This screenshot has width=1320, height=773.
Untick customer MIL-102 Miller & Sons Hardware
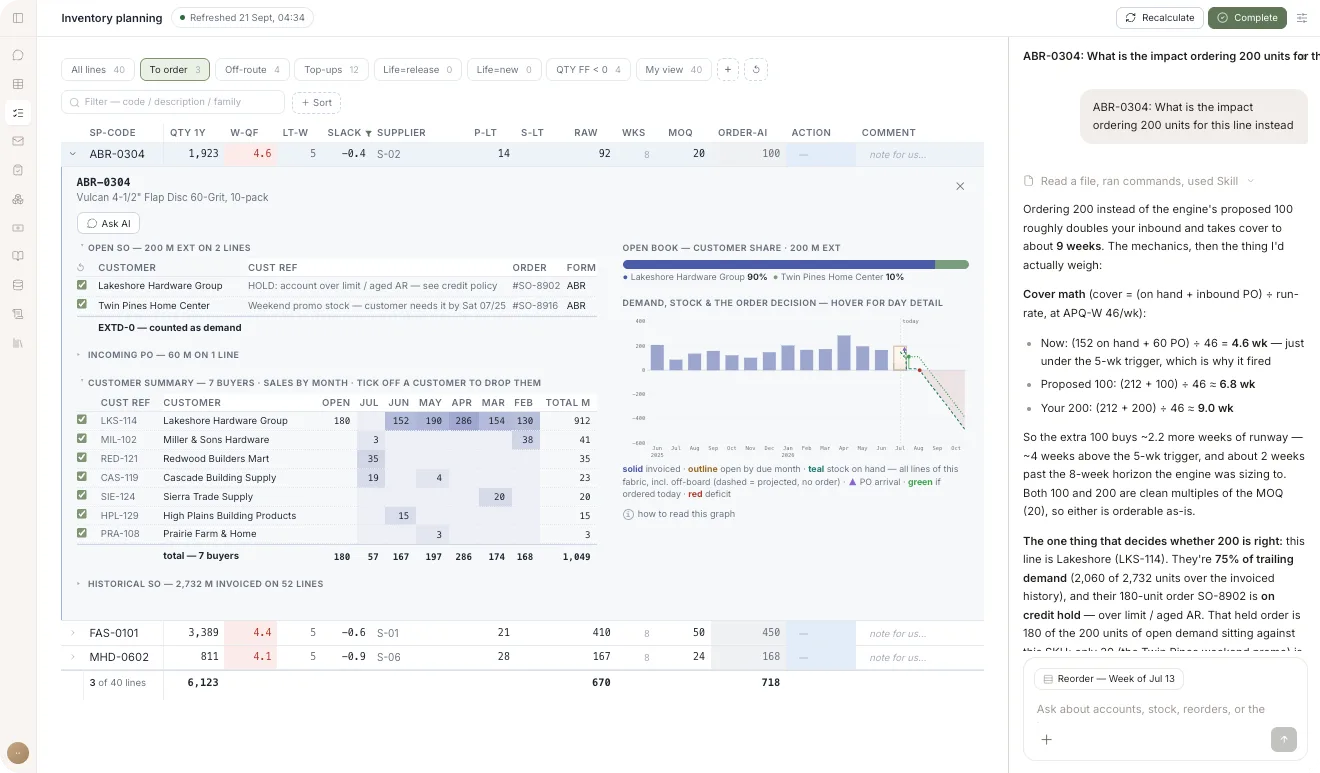tap(82, 439)
